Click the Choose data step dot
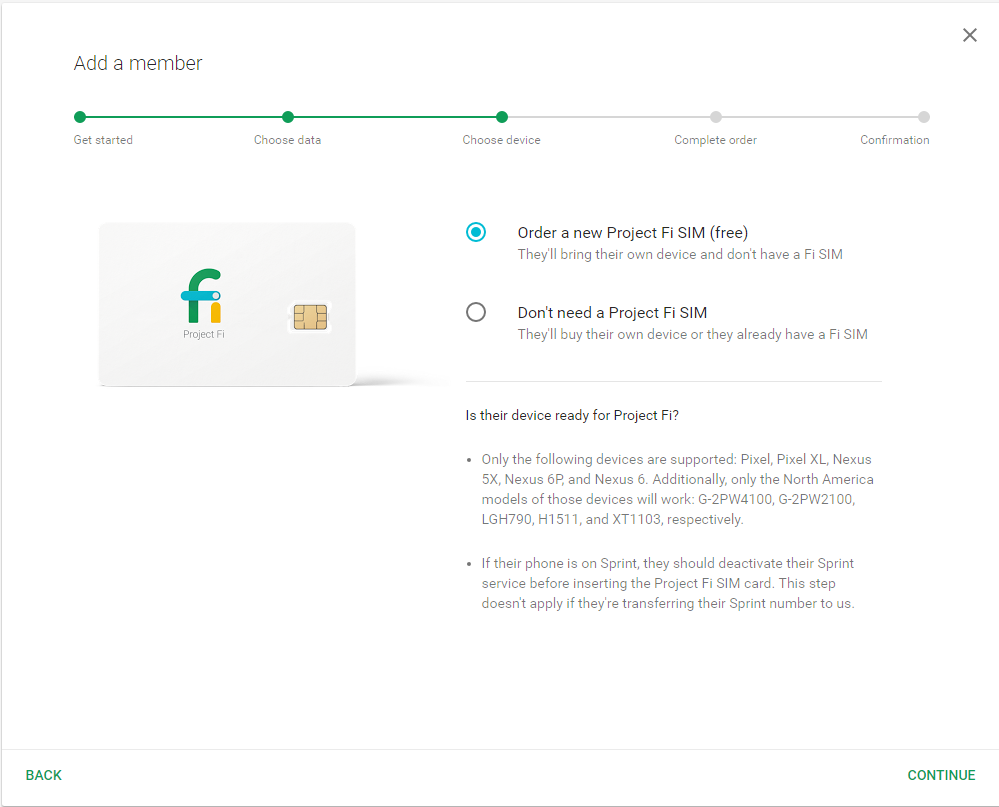Screen dimensions: 999x807 pos(288,117)
